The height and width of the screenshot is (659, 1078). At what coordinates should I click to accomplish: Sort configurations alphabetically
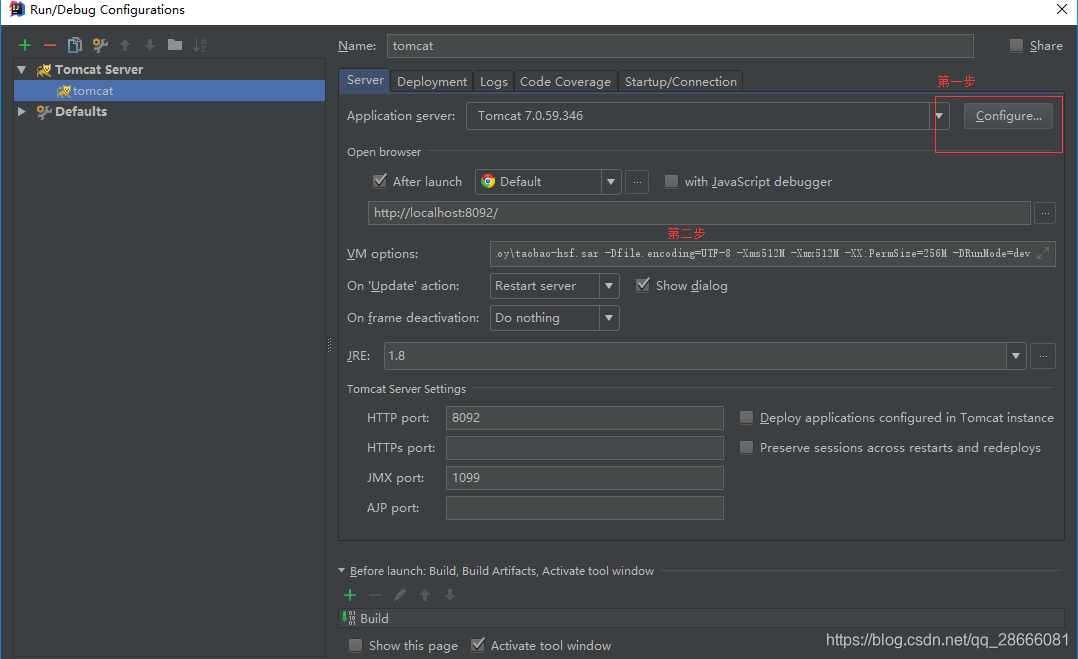coord(199,45)
